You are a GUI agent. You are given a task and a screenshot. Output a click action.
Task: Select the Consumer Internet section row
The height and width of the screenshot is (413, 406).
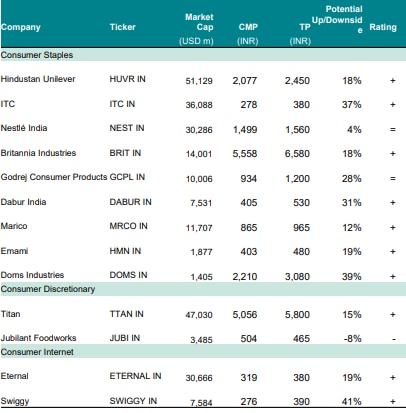(x=203, y=352)
